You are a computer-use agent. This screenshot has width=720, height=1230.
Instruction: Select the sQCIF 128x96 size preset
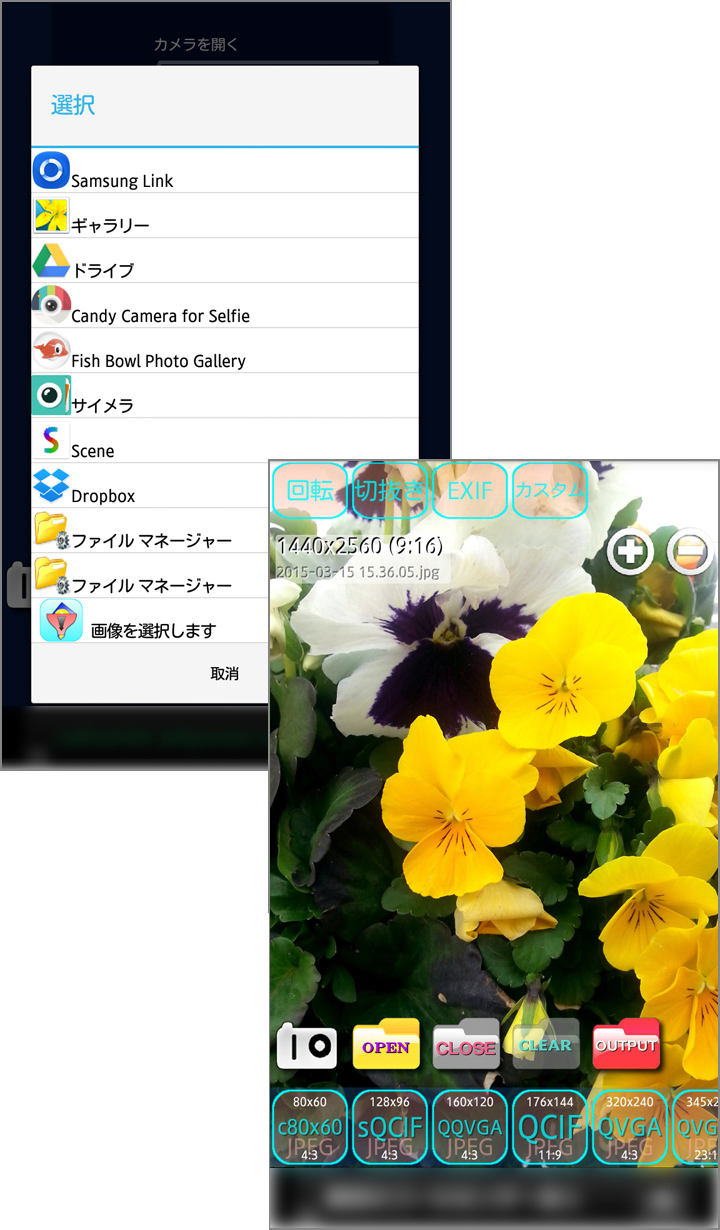coord(389,1127)
